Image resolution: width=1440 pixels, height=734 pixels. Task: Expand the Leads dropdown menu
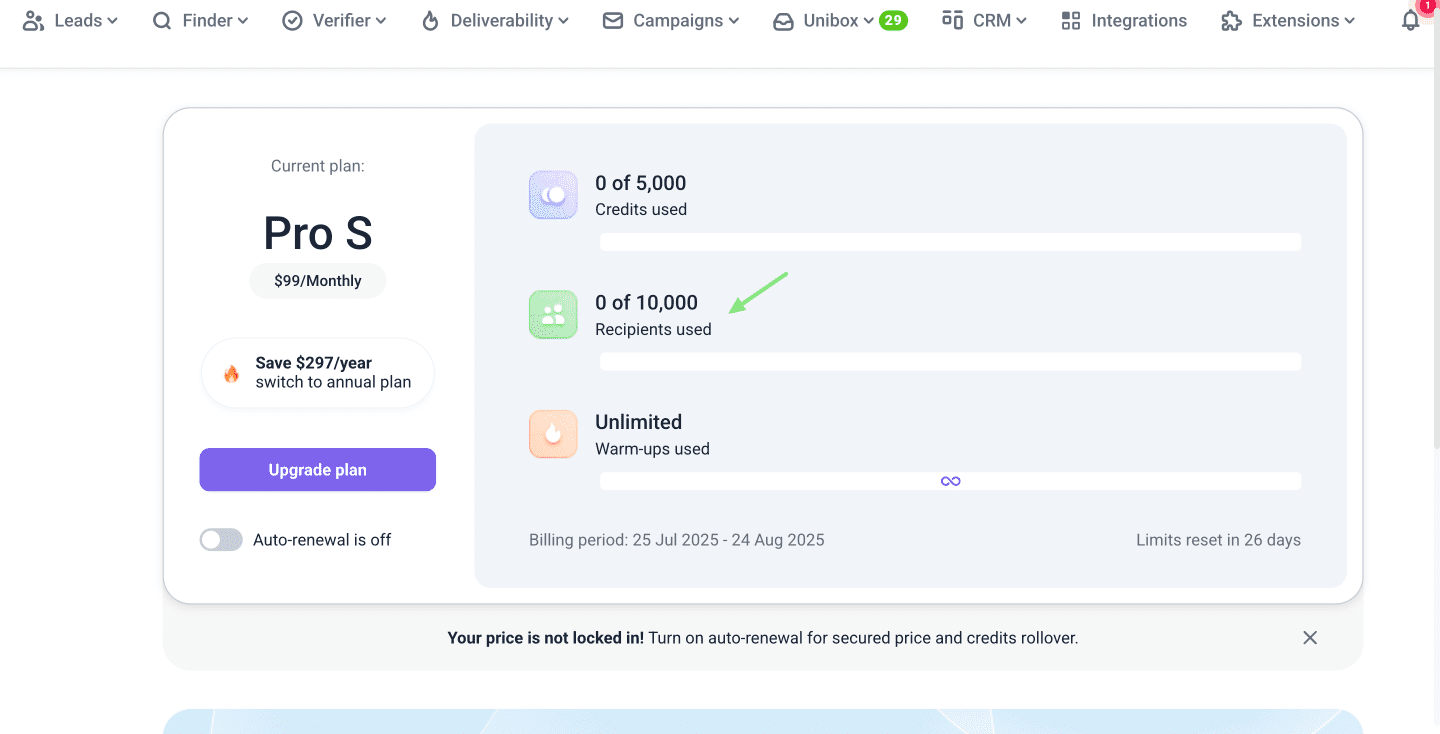point(70,21)
